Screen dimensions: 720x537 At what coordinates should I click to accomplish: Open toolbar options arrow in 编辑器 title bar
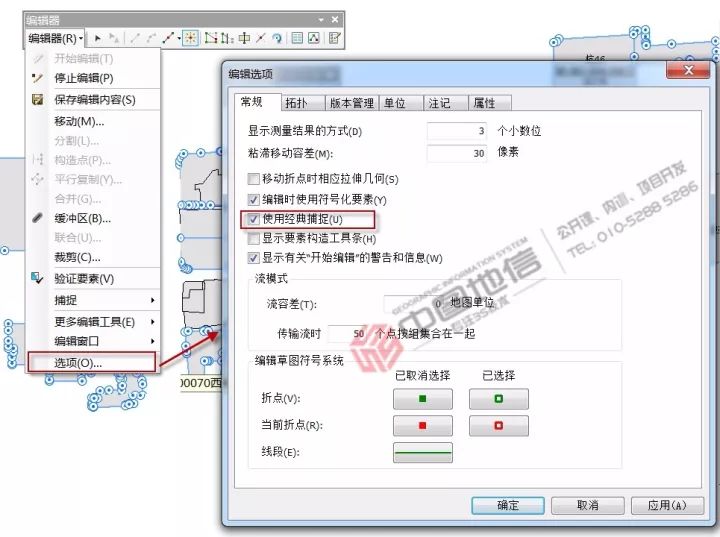tap(321, 19)
